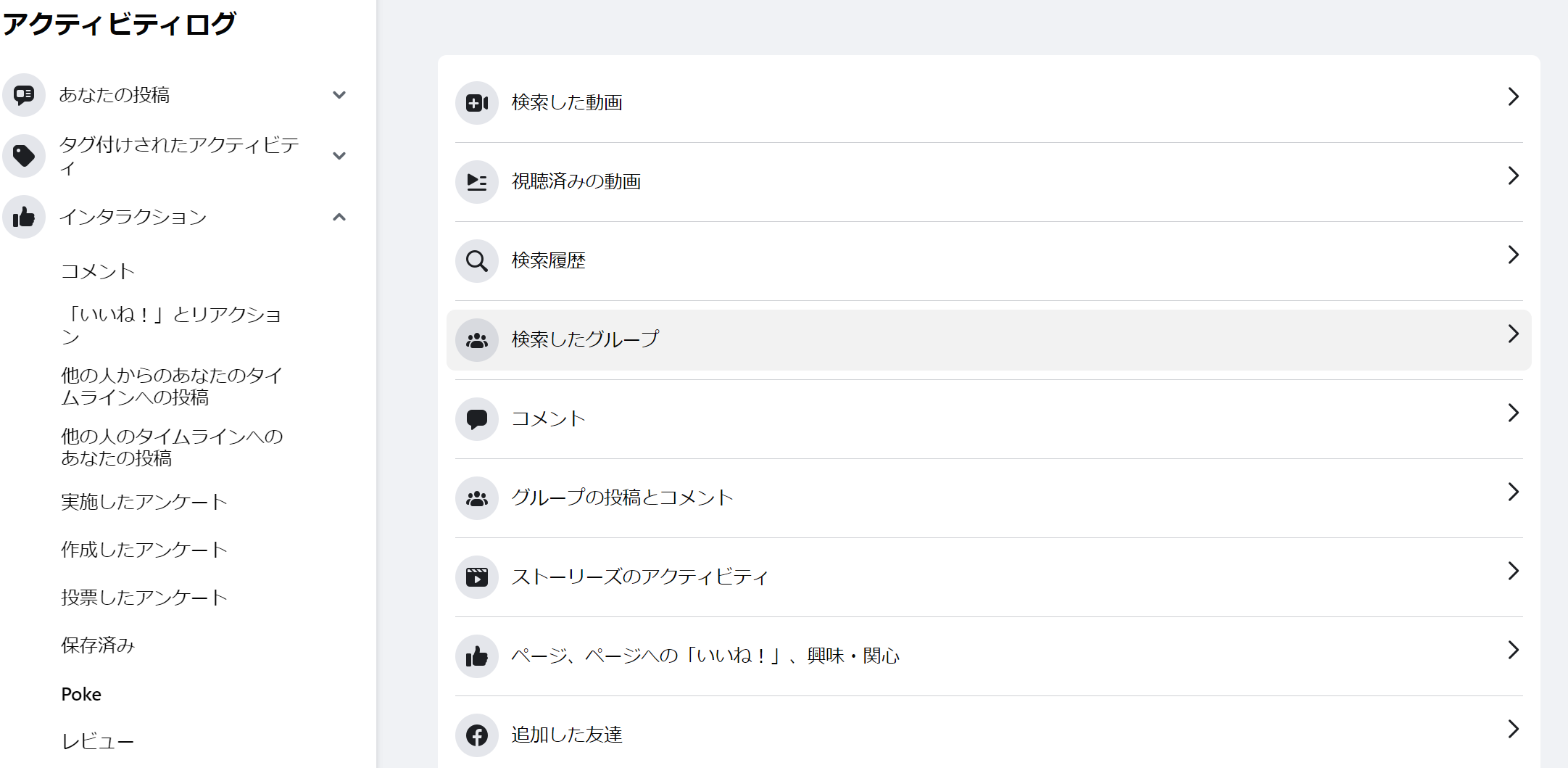This screenshot has height=768, width=1568.
Task: Open 実施したアンケート in the sidebar
Action: tap(144, 502)
